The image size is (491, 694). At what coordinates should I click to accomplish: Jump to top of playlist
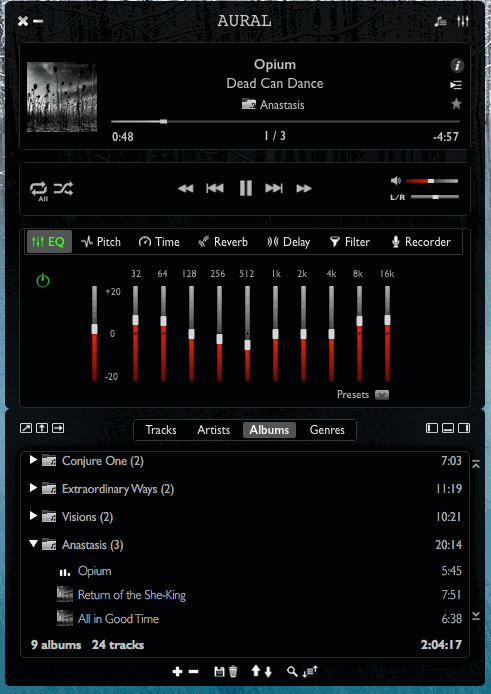(x=476, y=464)
